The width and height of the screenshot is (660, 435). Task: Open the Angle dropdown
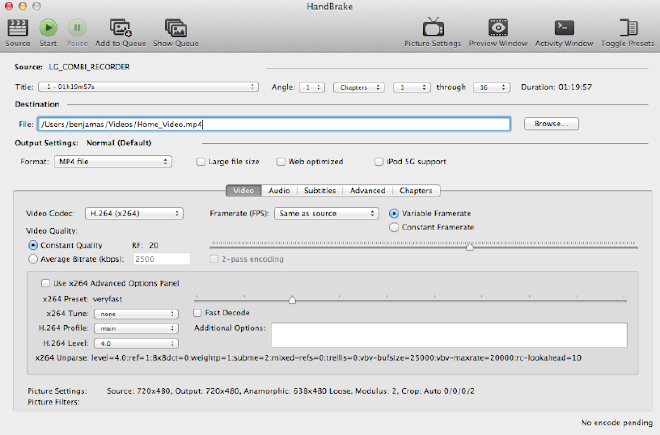click(x=312, y=87)
